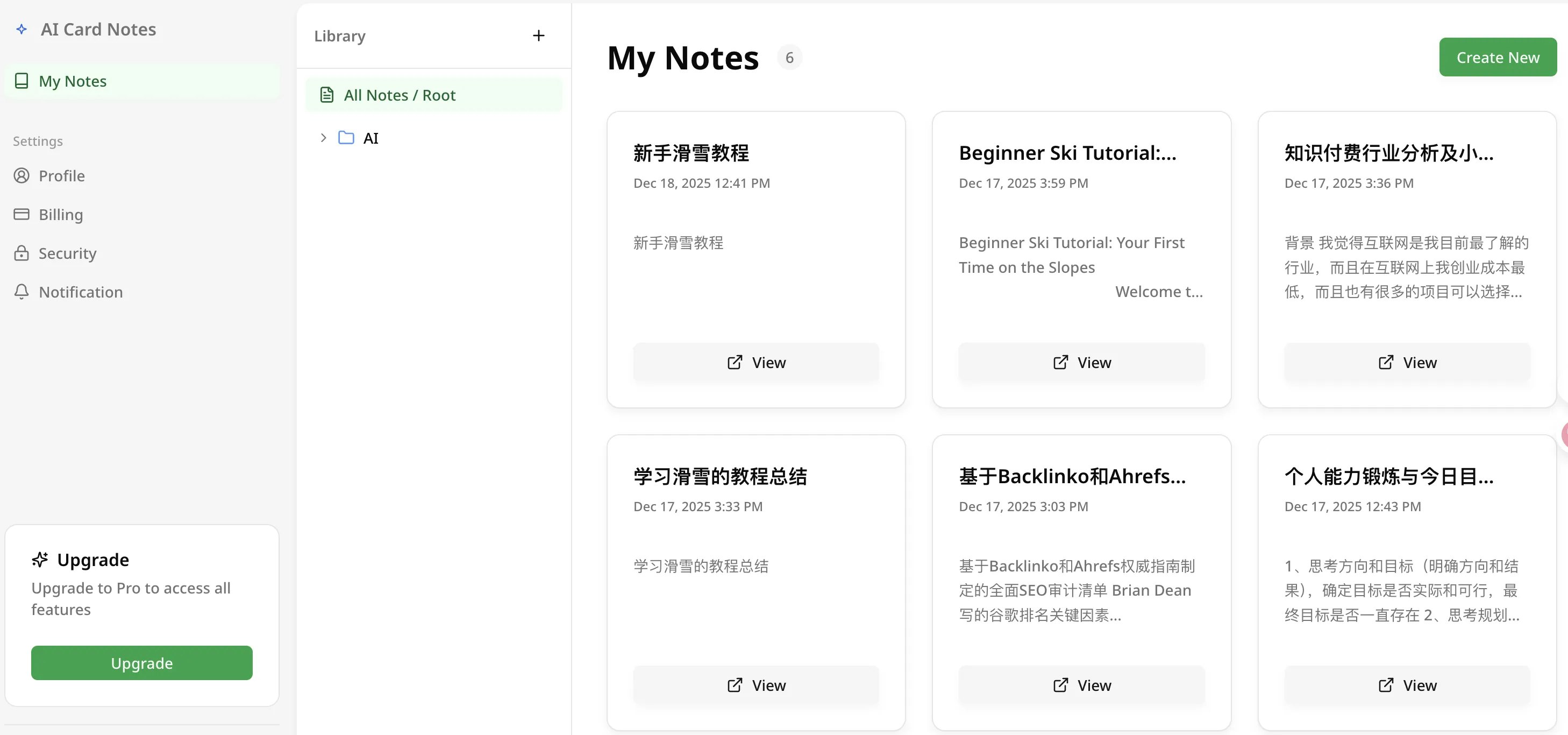Viewport: 1568px width, 735px height.
Task: View the 新手滑雪教程 note
Action: [x=756, y=362]
